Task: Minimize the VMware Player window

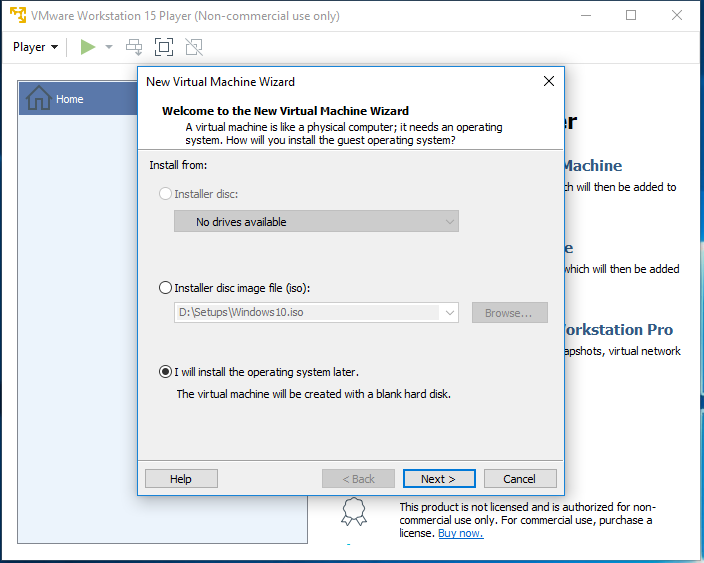Action: [585, 15]
